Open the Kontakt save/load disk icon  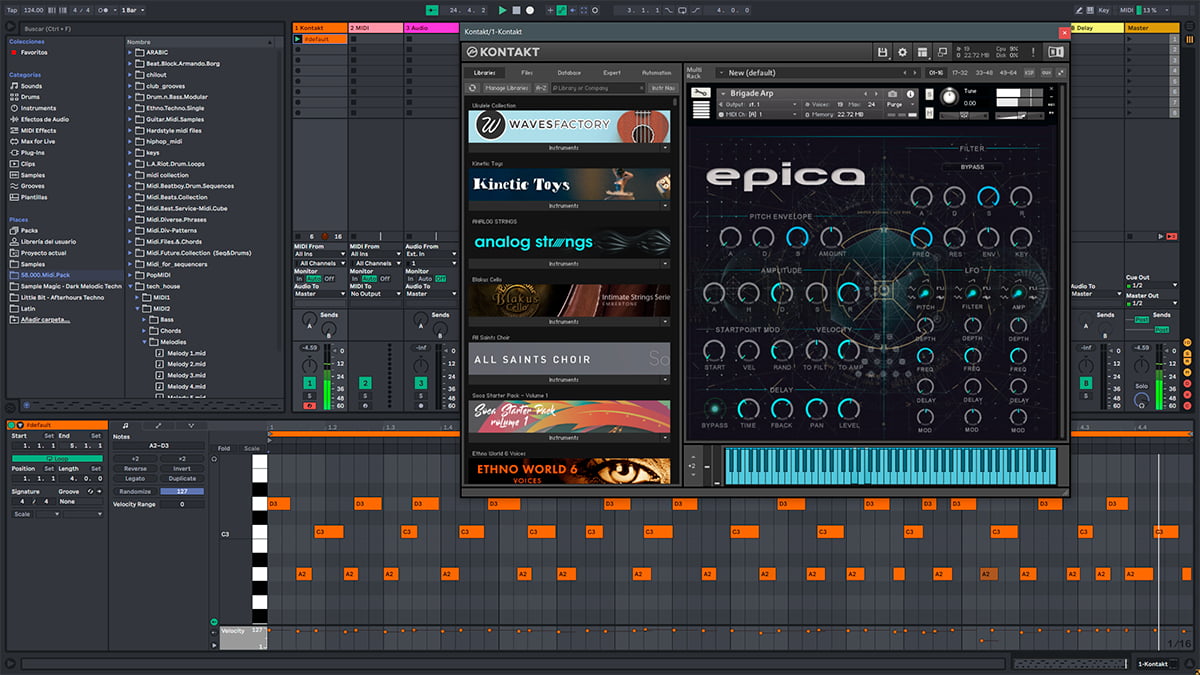[x=882, y=52]
